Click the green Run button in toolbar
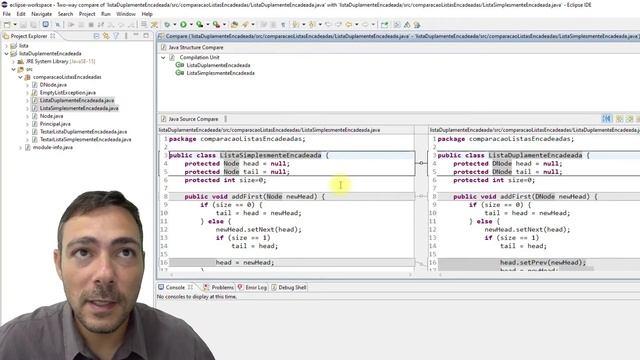The image size is (640, 360). (x=183, y=25)
